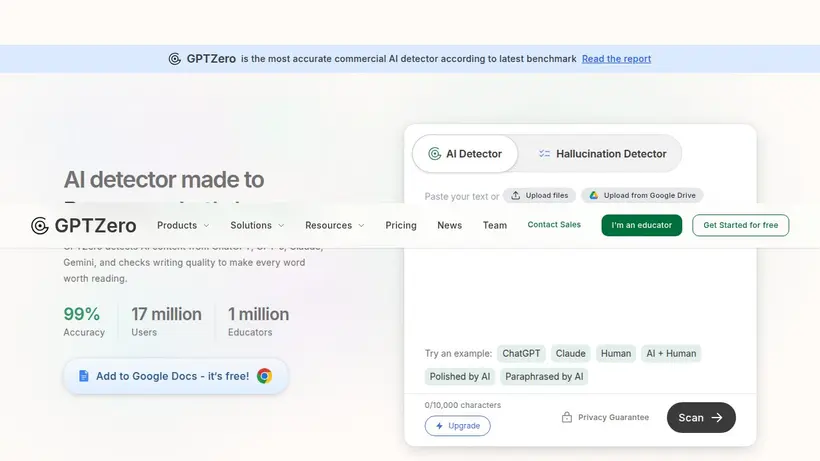Click the Hallucination Detector checklist icon
Image resolution: width=820 pixels, height=461 pixels.
point(544,154)
